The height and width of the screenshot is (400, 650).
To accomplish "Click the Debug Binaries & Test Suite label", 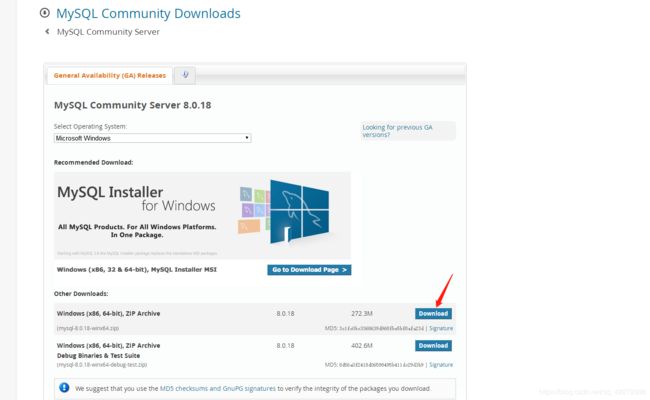I will [x=99, y=356].
